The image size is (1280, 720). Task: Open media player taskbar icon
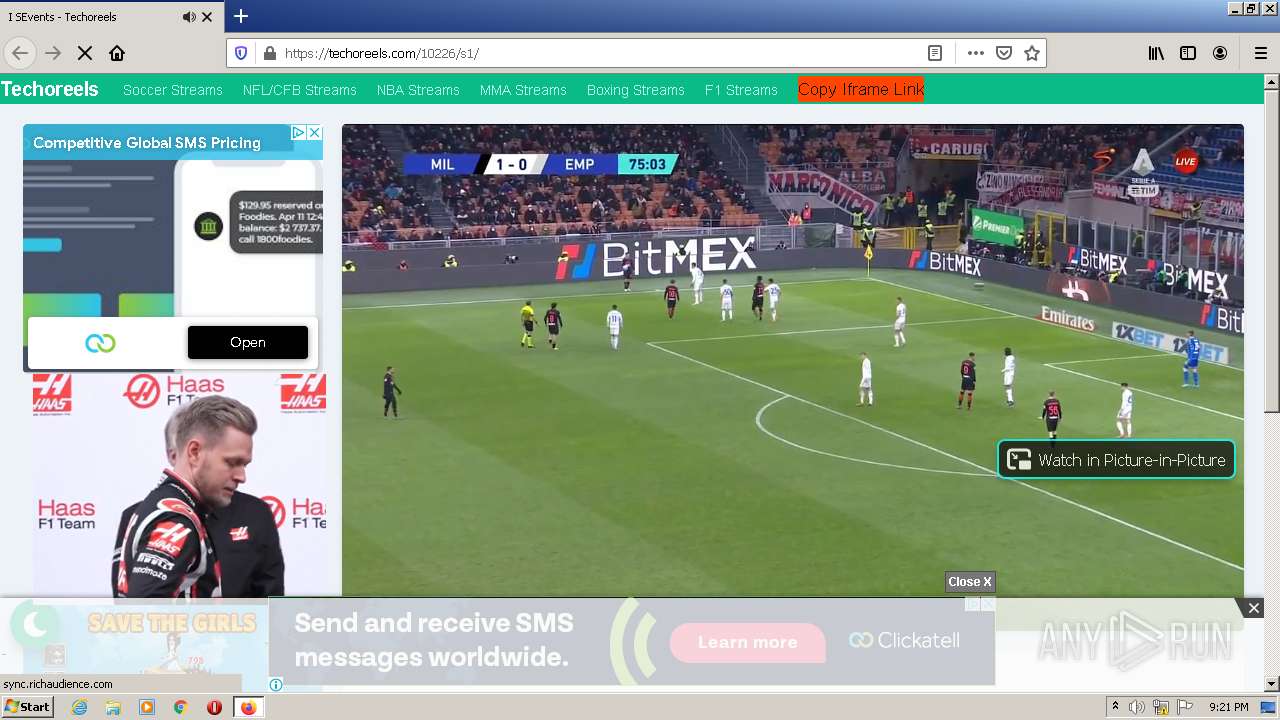147,707
